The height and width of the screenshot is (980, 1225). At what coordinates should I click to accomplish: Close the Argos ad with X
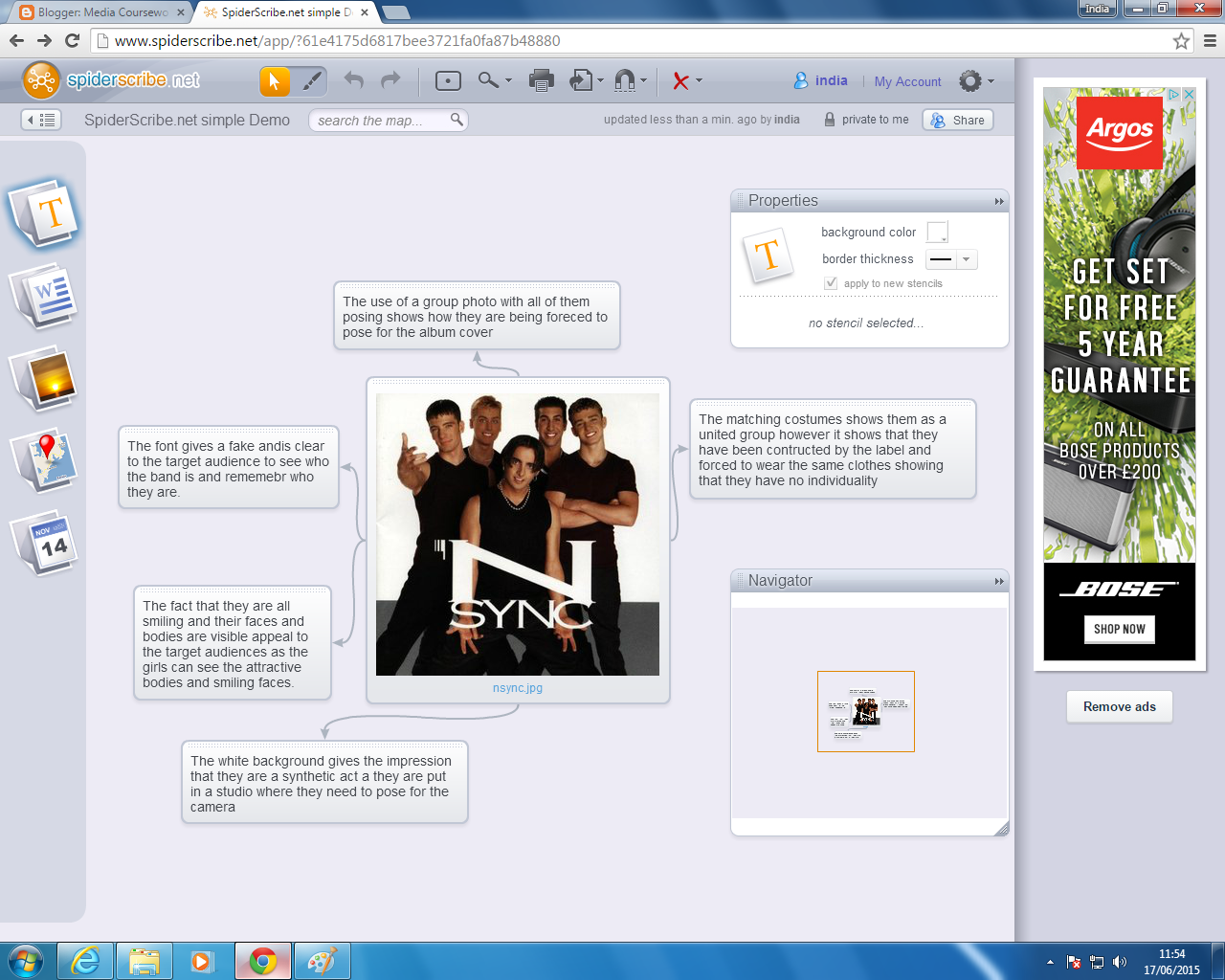pyautogui.click(x=1189, y=94)
